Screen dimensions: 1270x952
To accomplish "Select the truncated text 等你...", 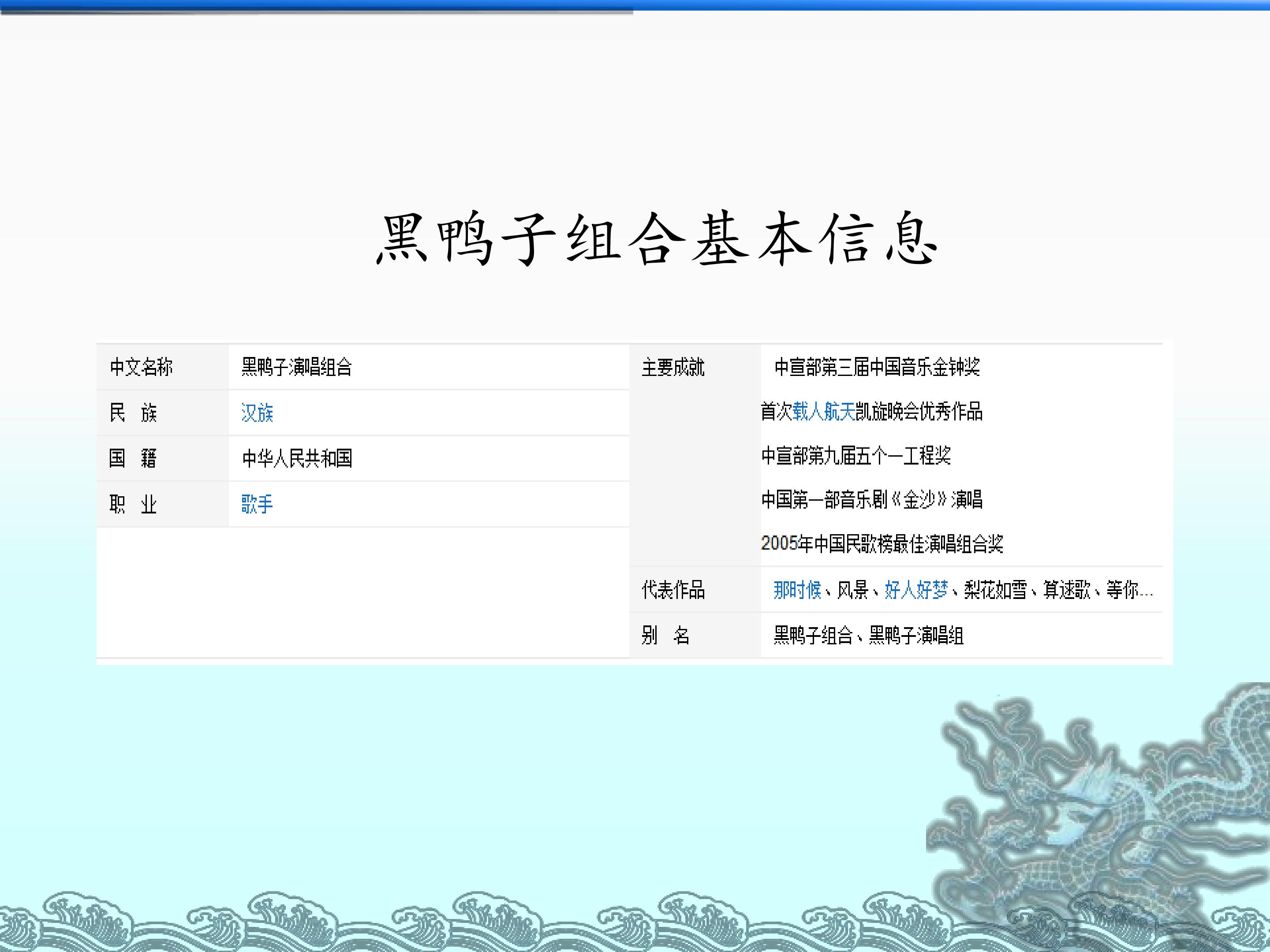I will tap(1129, 589).
